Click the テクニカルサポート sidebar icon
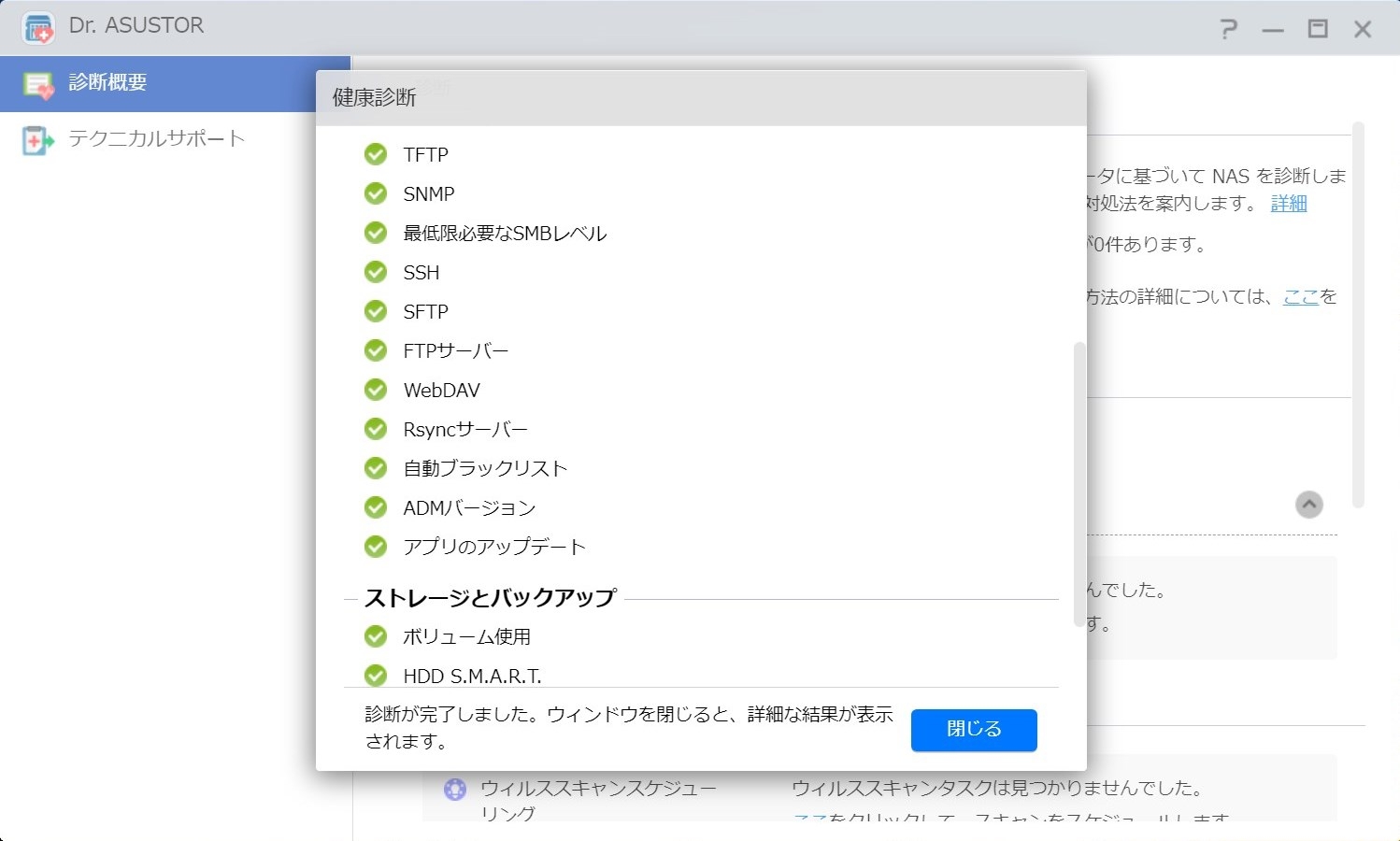1400x841 pixels. pyautogui.click(x=37, y=140)
